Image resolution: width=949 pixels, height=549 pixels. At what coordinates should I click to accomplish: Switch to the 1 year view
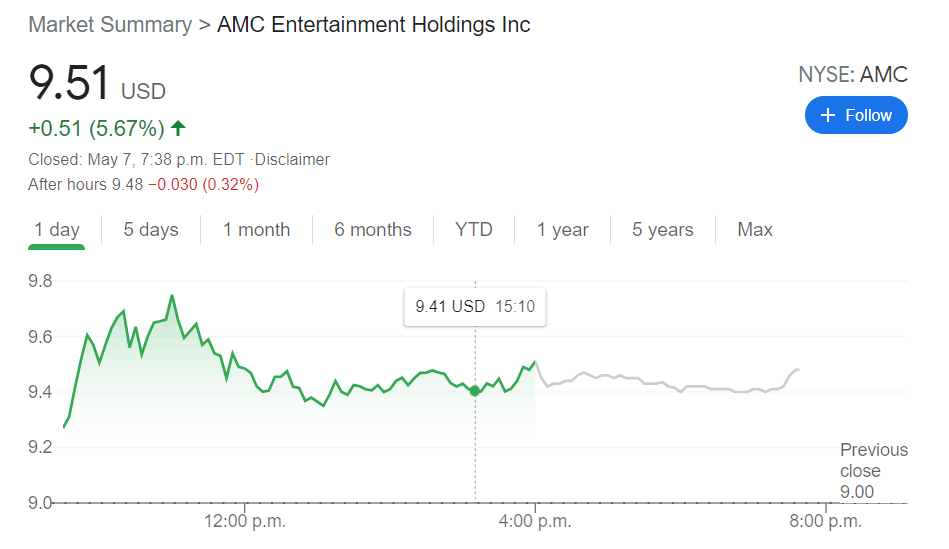pyautogui.click(x=563, y=230)
